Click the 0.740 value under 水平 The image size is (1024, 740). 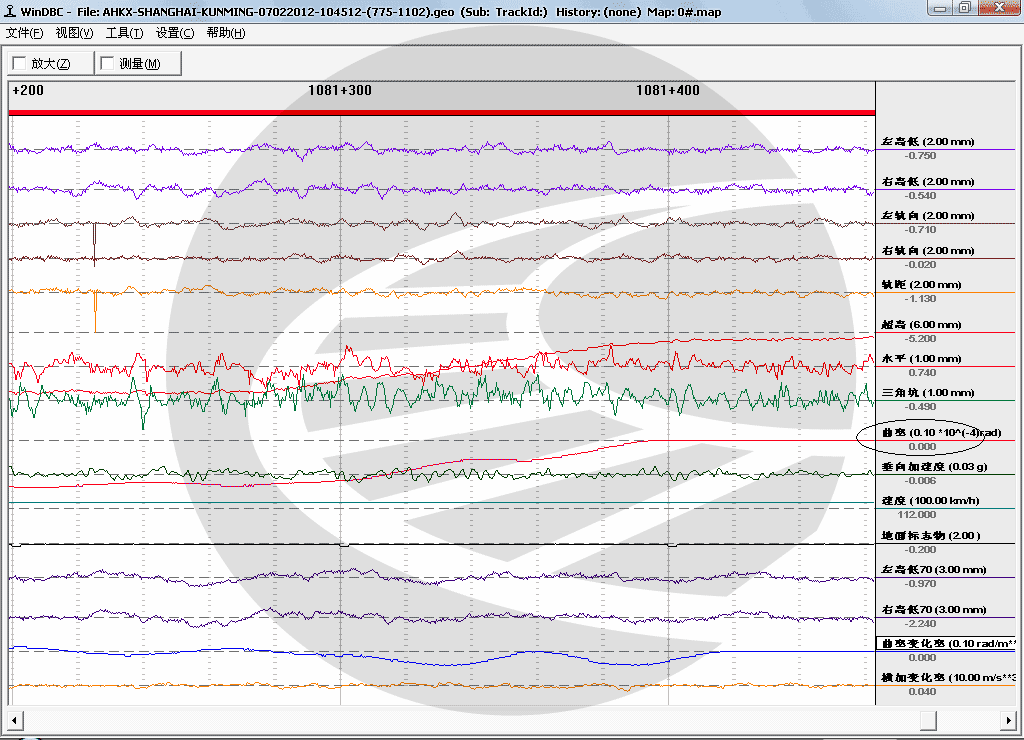(922, 372)
